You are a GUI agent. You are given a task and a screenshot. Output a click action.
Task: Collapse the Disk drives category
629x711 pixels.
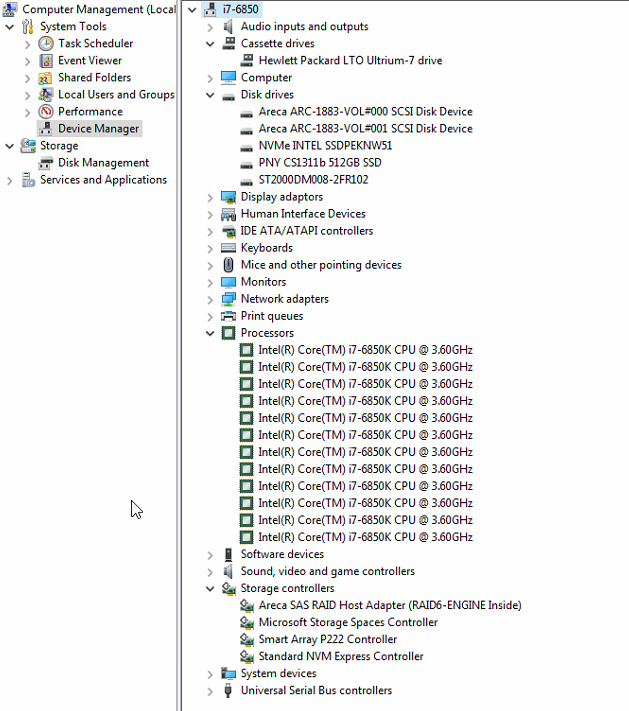210,95
